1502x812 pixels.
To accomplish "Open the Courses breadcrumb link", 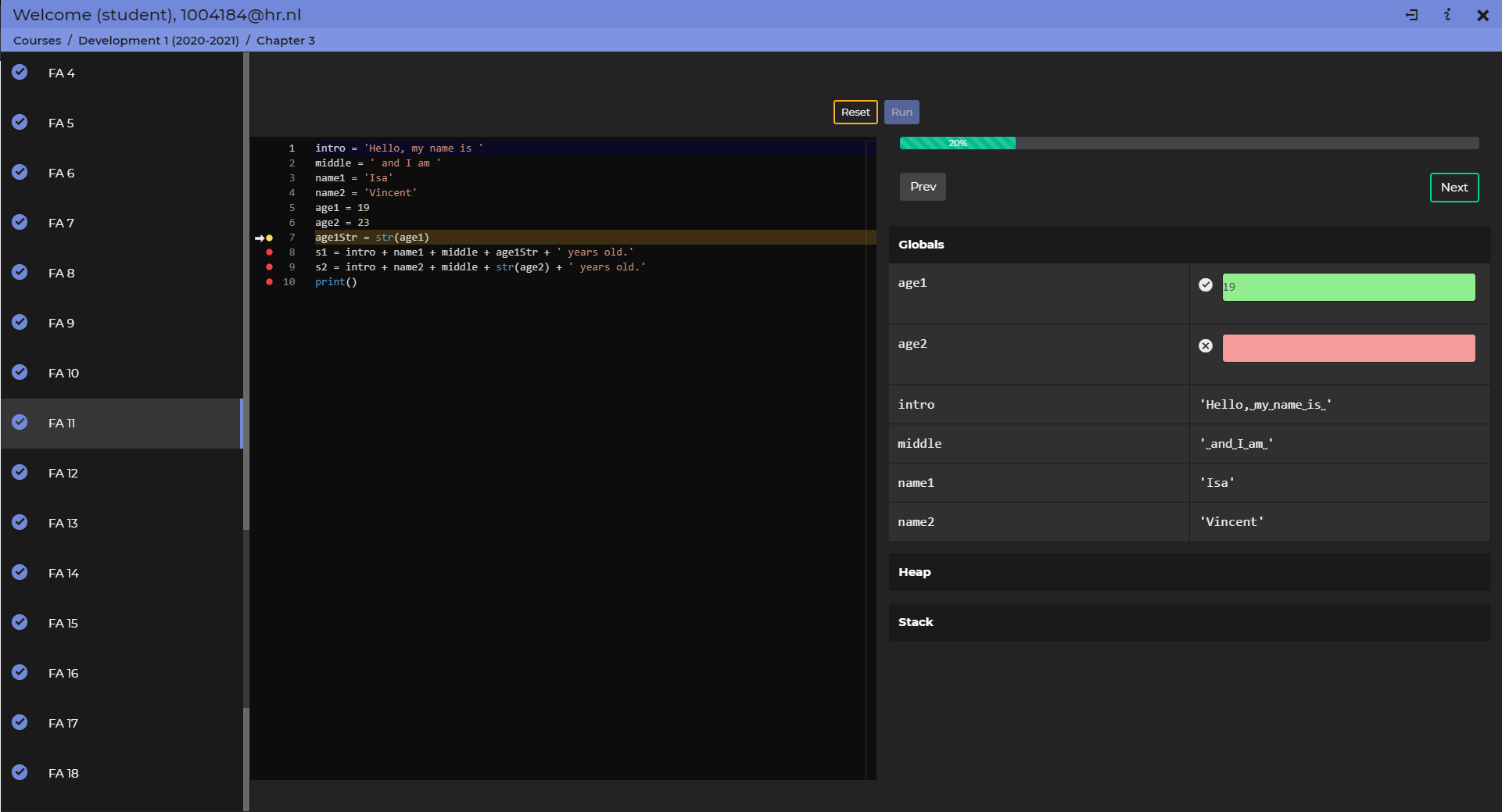I will click(x=37, y=41).
